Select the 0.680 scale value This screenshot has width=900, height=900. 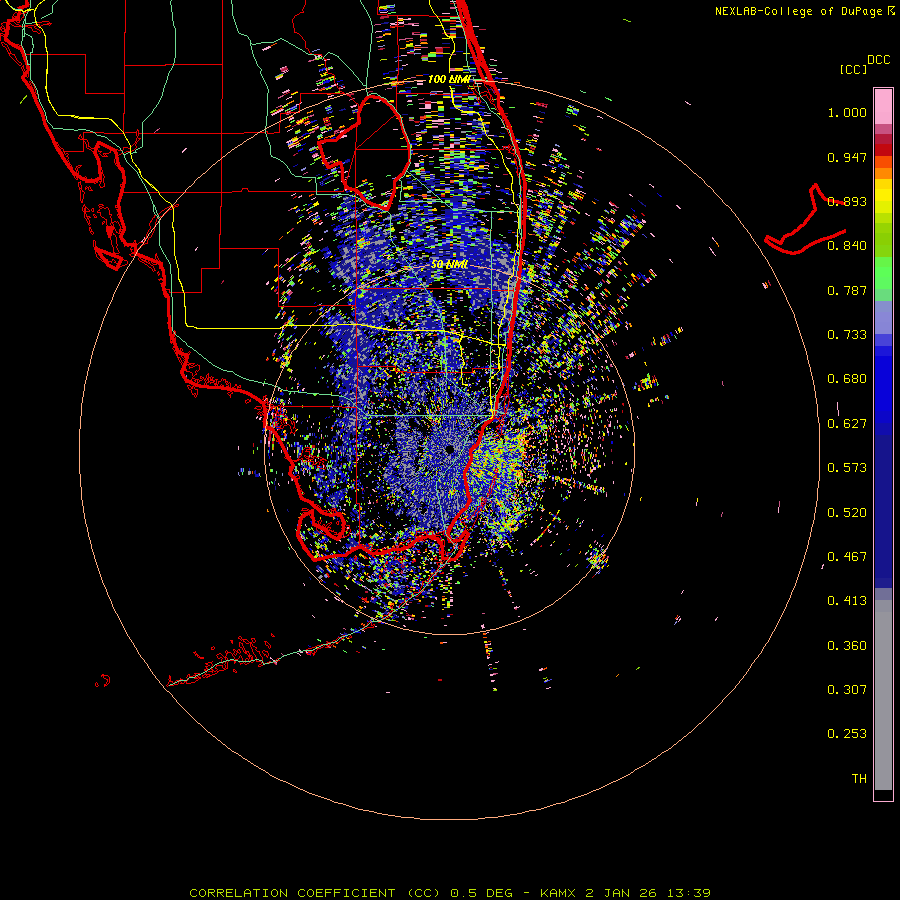coord(847,379)
